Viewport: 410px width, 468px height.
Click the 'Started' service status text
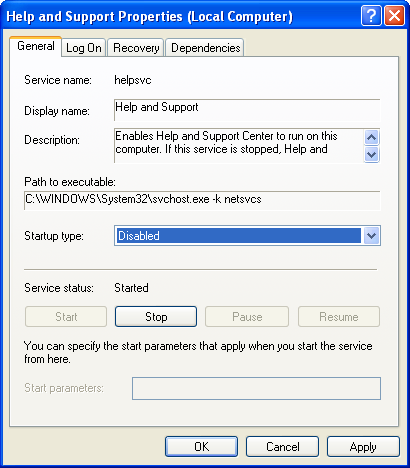pyautogui.click(x=131, y=288)
